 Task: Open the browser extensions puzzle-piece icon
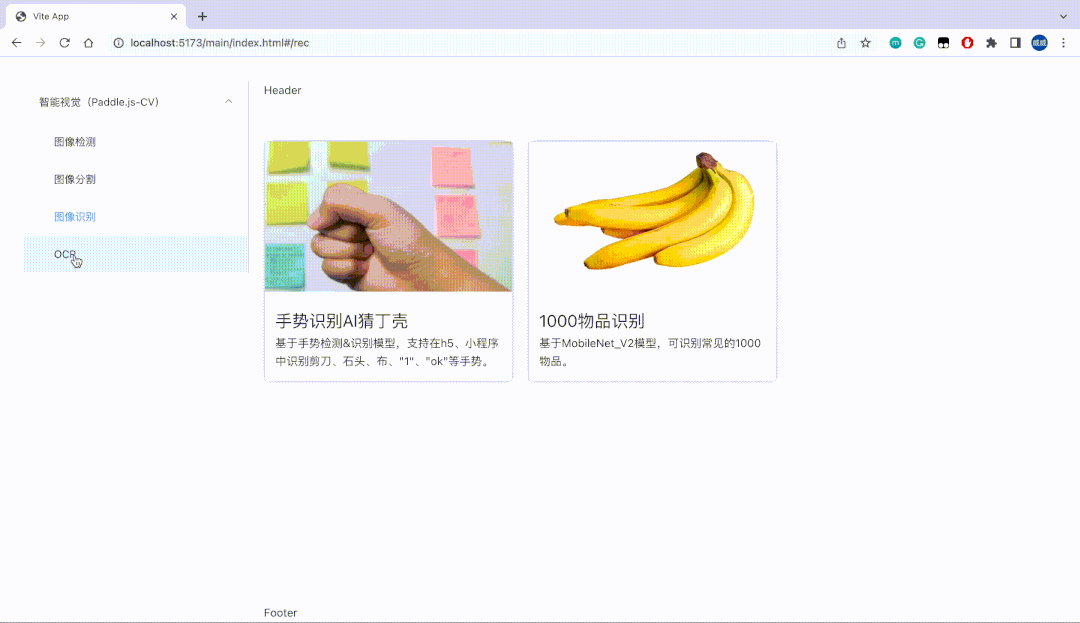pos(991,43)
